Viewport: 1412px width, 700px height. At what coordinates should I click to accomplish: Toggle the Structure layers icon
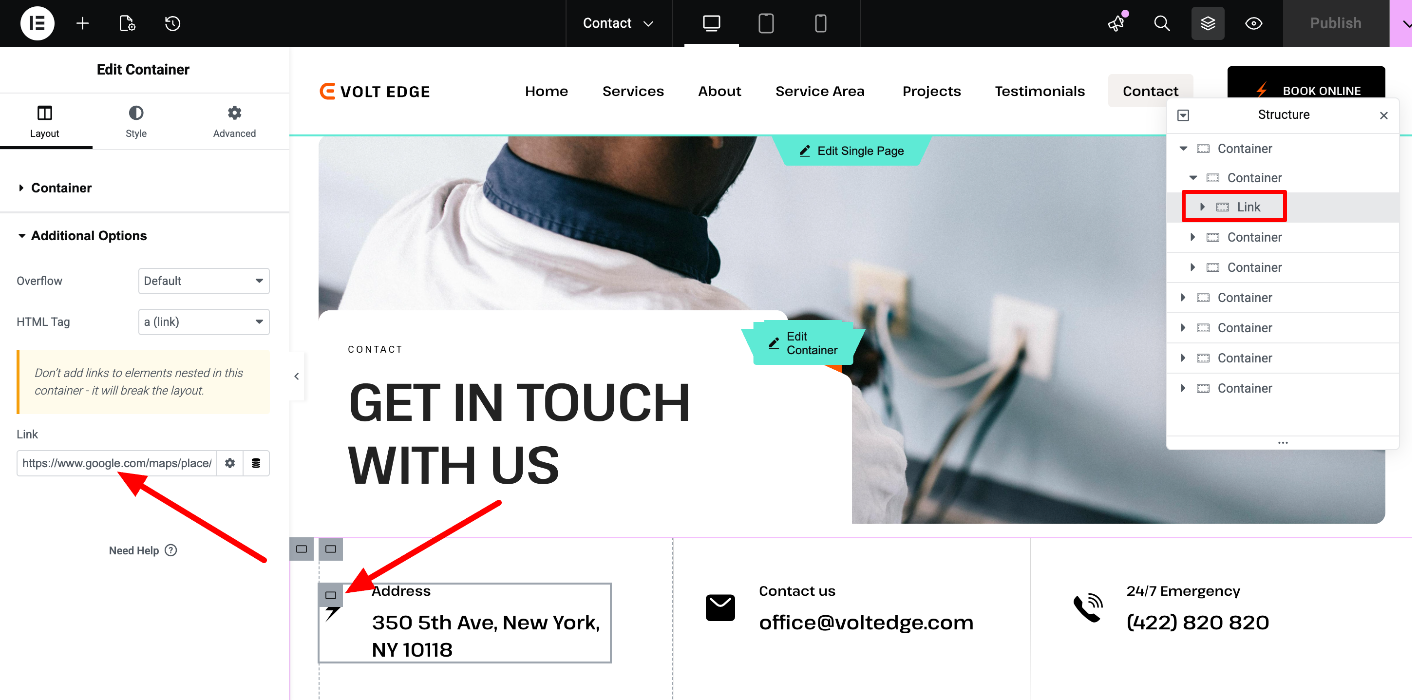click(x=1208, y=23)
